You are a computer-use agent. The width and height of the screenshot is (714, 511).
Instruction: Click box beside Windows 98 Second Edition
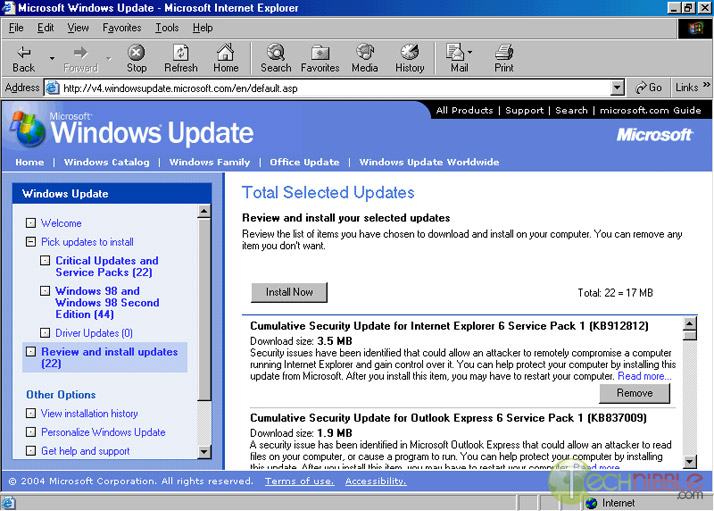click(45, 291)
